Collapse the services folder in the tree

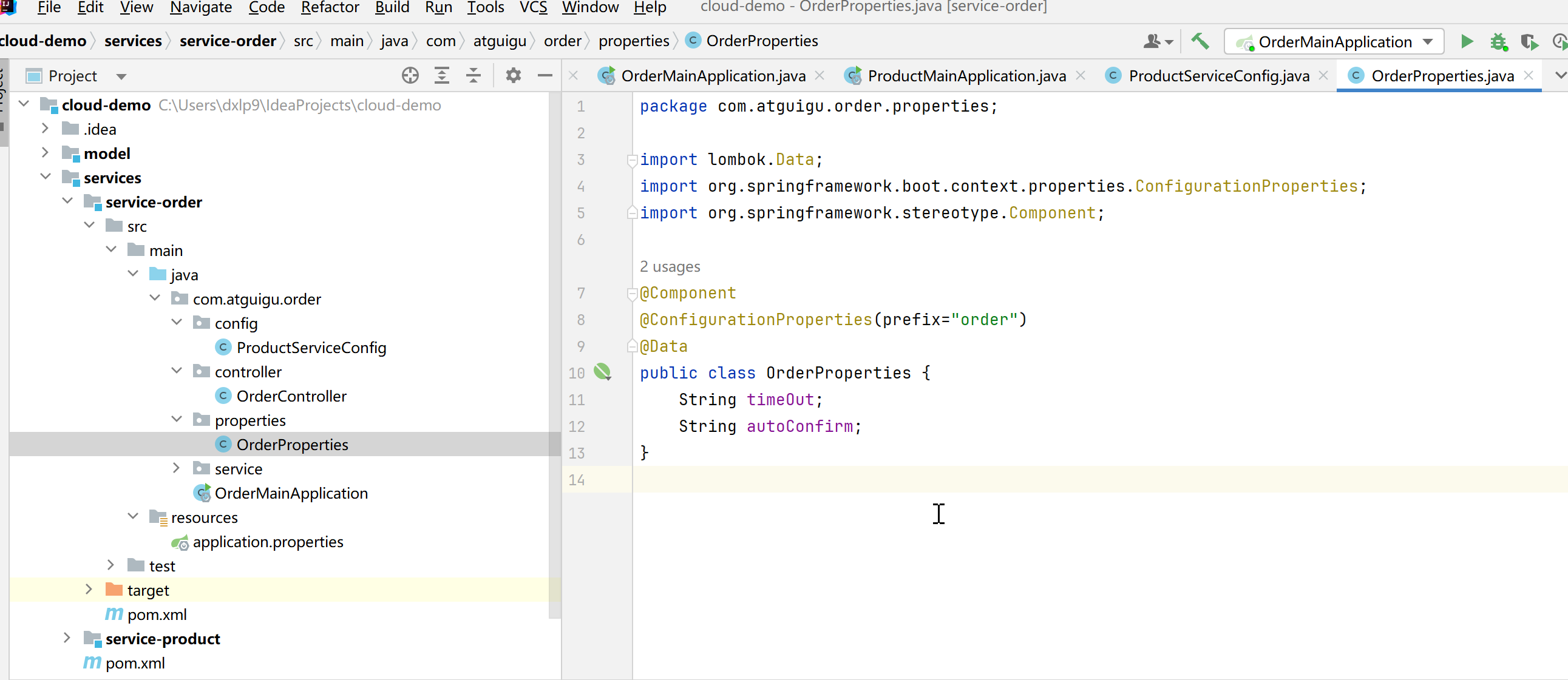pos(46,177)
